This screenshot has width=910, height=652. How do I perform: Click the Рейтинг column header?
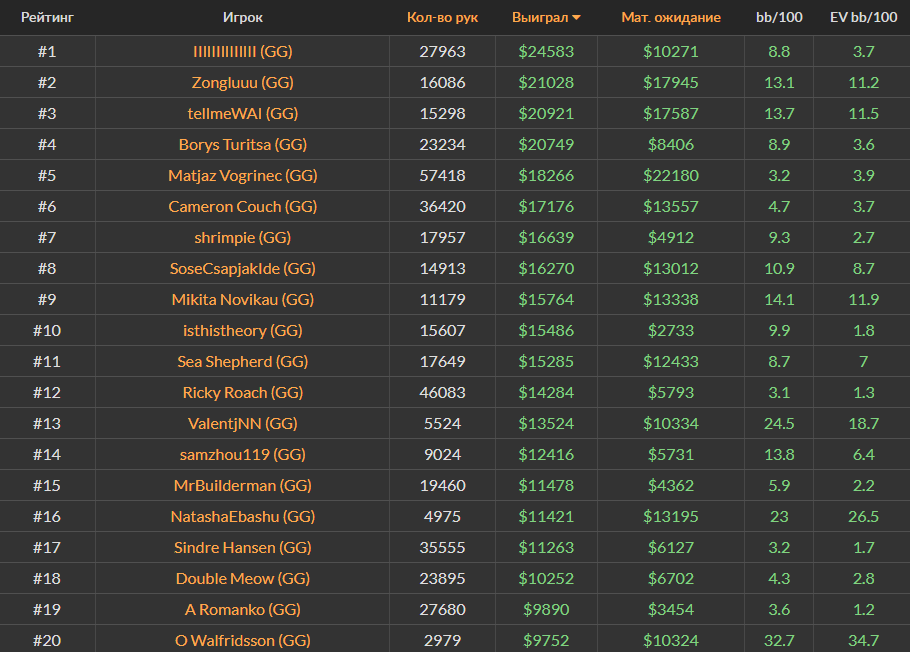pyautogui.click(x=47, y=18)
